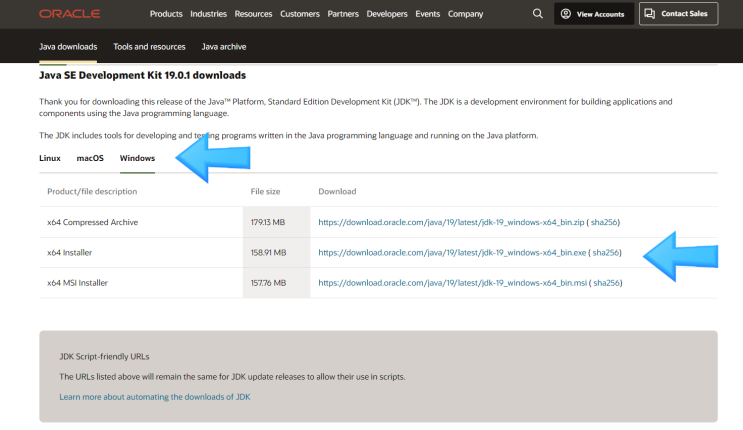This screenshot has width=743, height=430.
Task: Open the search magnifier icon
Action: [x=537, y=14]
